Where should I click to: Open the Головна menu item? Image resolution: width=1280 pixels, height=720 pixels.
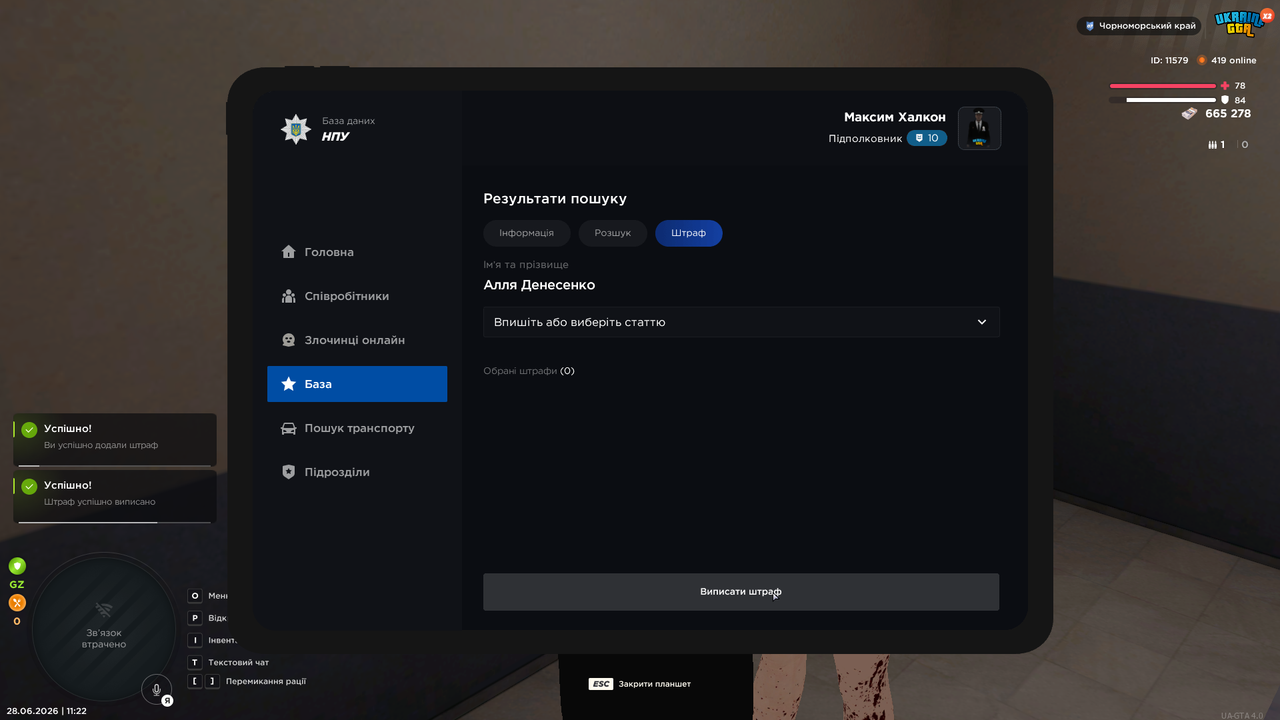tap(357, 252)
